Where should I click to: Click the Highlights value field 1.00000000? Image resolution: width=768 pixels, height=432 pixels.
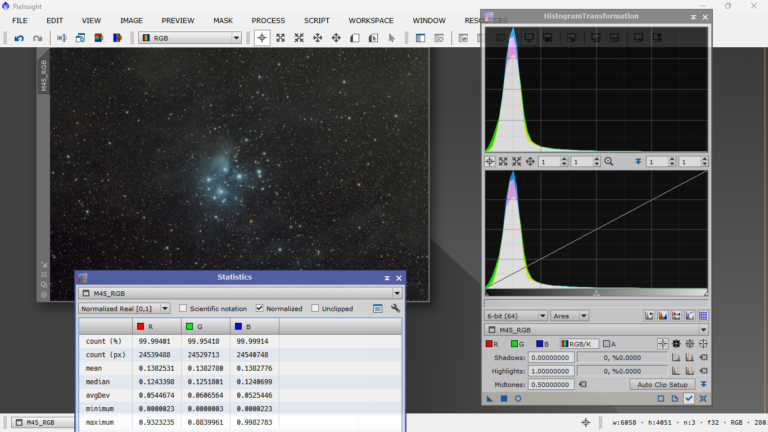(551, 371)
